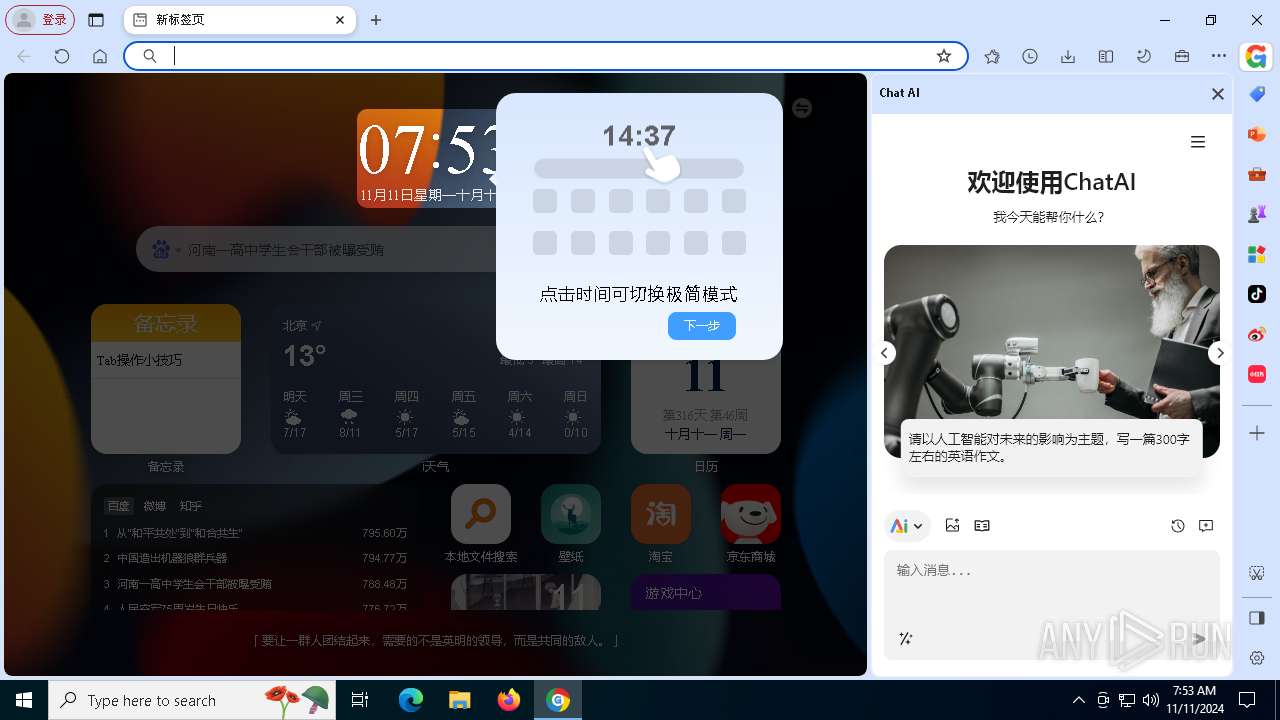1280x720 pixels.
Task: Open the 京东商城 shortcut icon
Action: coord(751,515)
